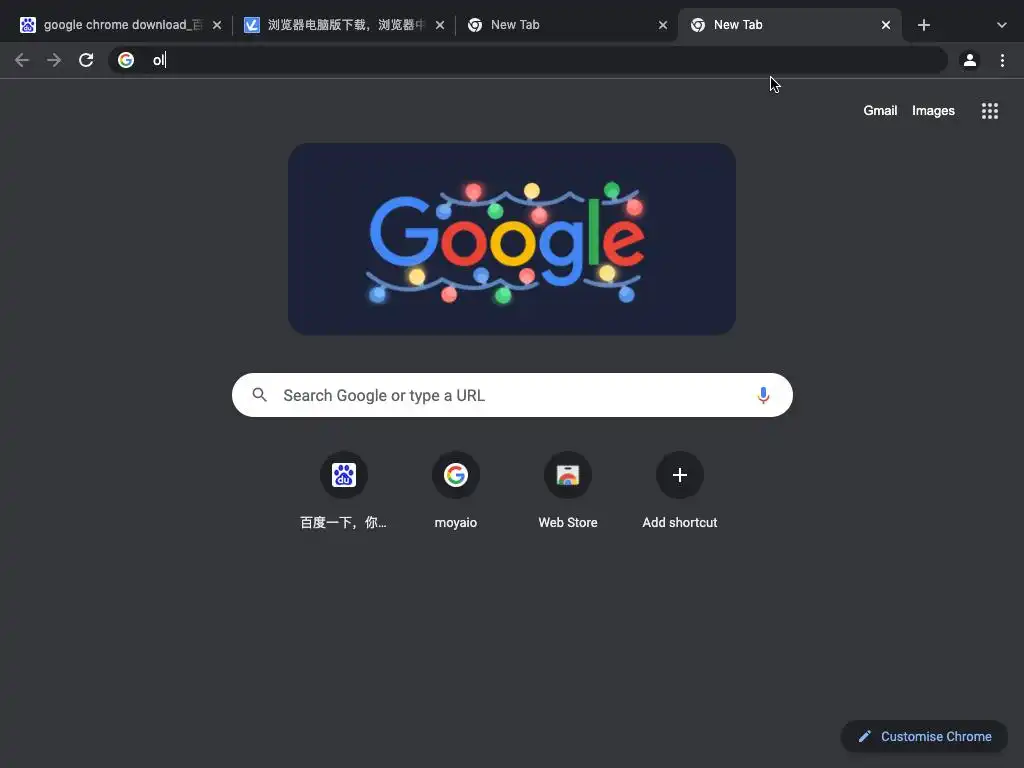The width and height of the screenshot is (1024, 768).
Task: Open Chrome's three-dot menu
Action: (x=1002, y=61)
